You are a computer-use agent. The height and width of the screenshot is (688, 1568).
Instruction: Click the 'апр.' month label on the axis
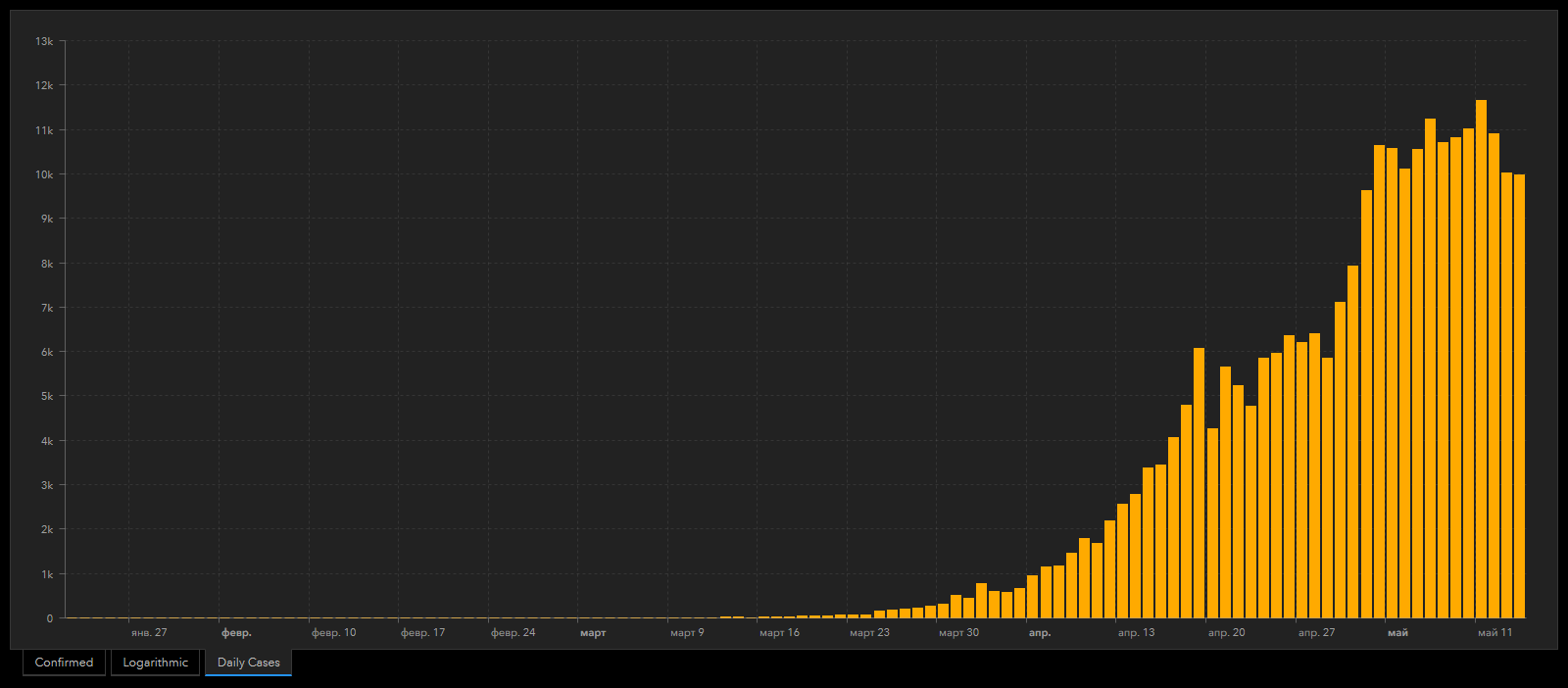point(1040,633)
